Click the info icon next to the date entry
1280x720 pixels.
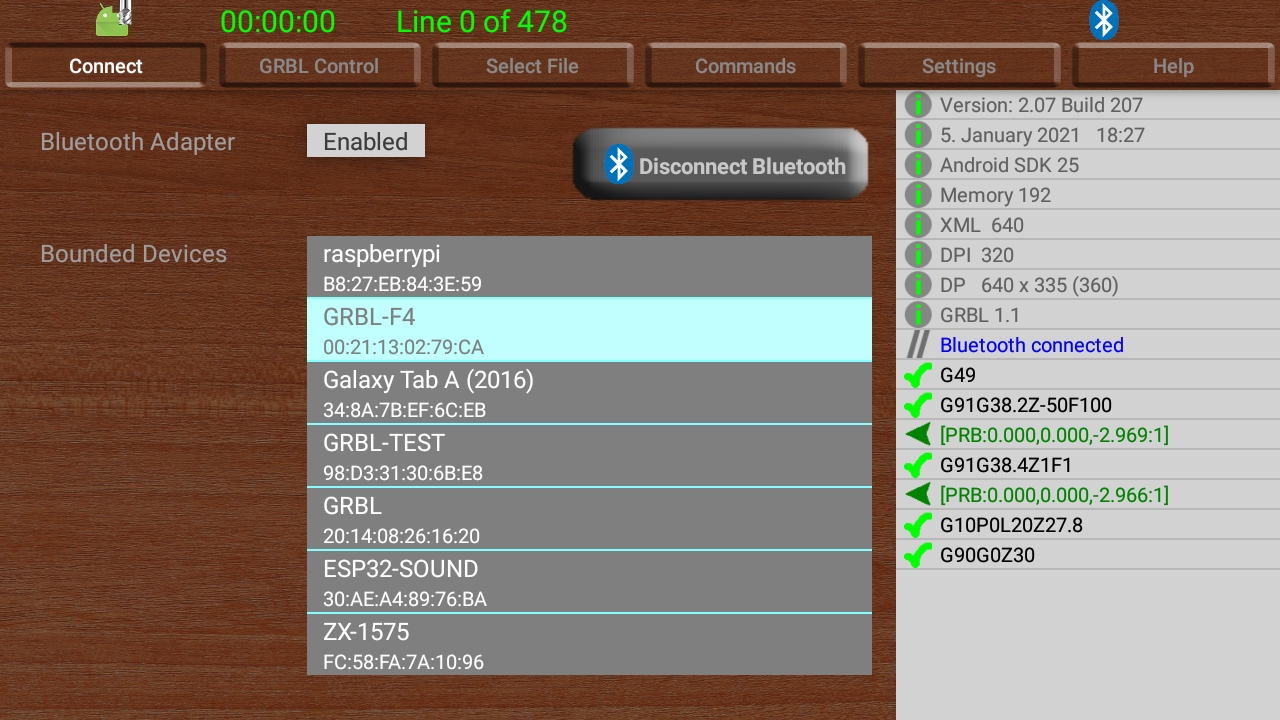(x=918, y=135)
